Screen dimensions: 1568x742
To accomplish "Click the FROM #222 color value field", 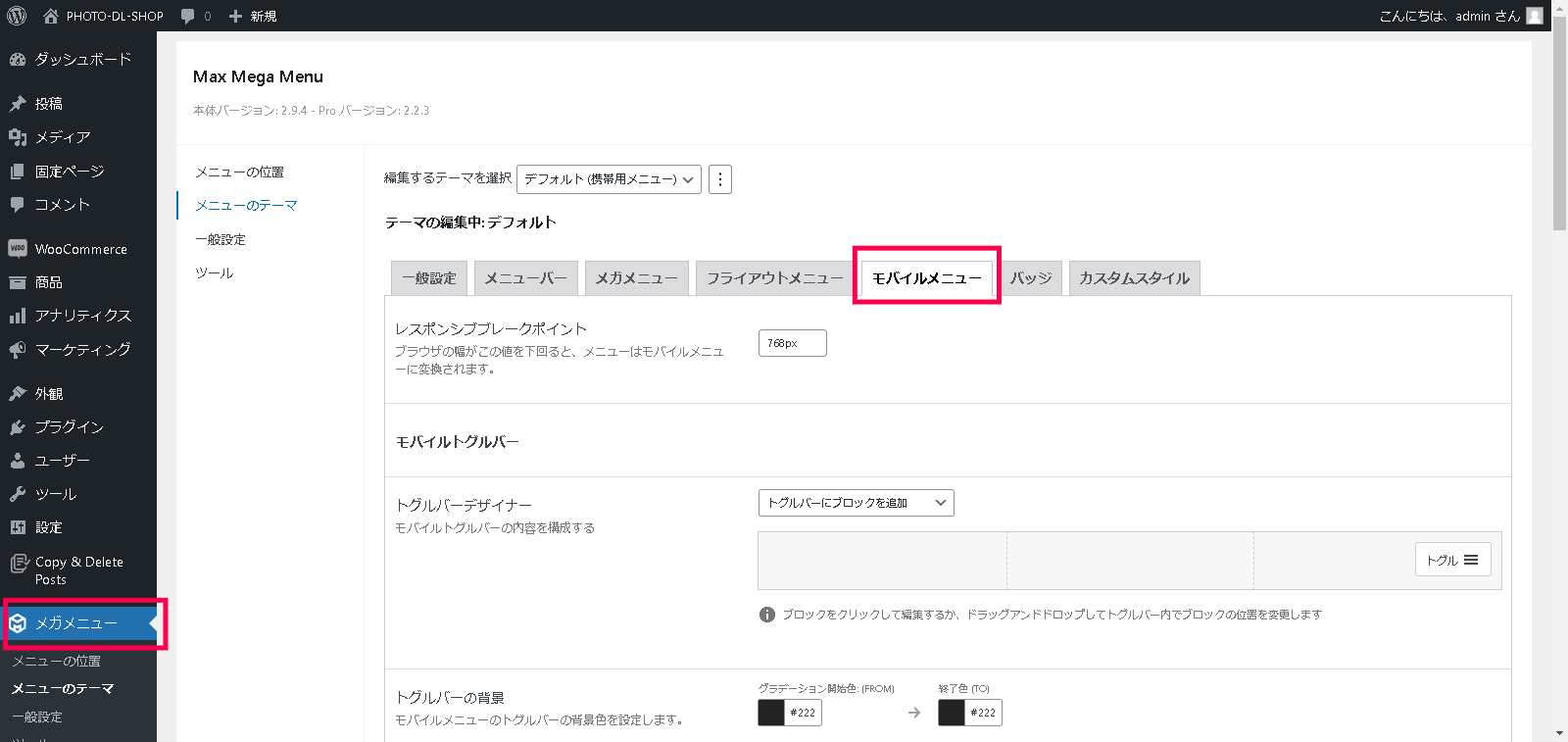I will [x=804, y=713].
